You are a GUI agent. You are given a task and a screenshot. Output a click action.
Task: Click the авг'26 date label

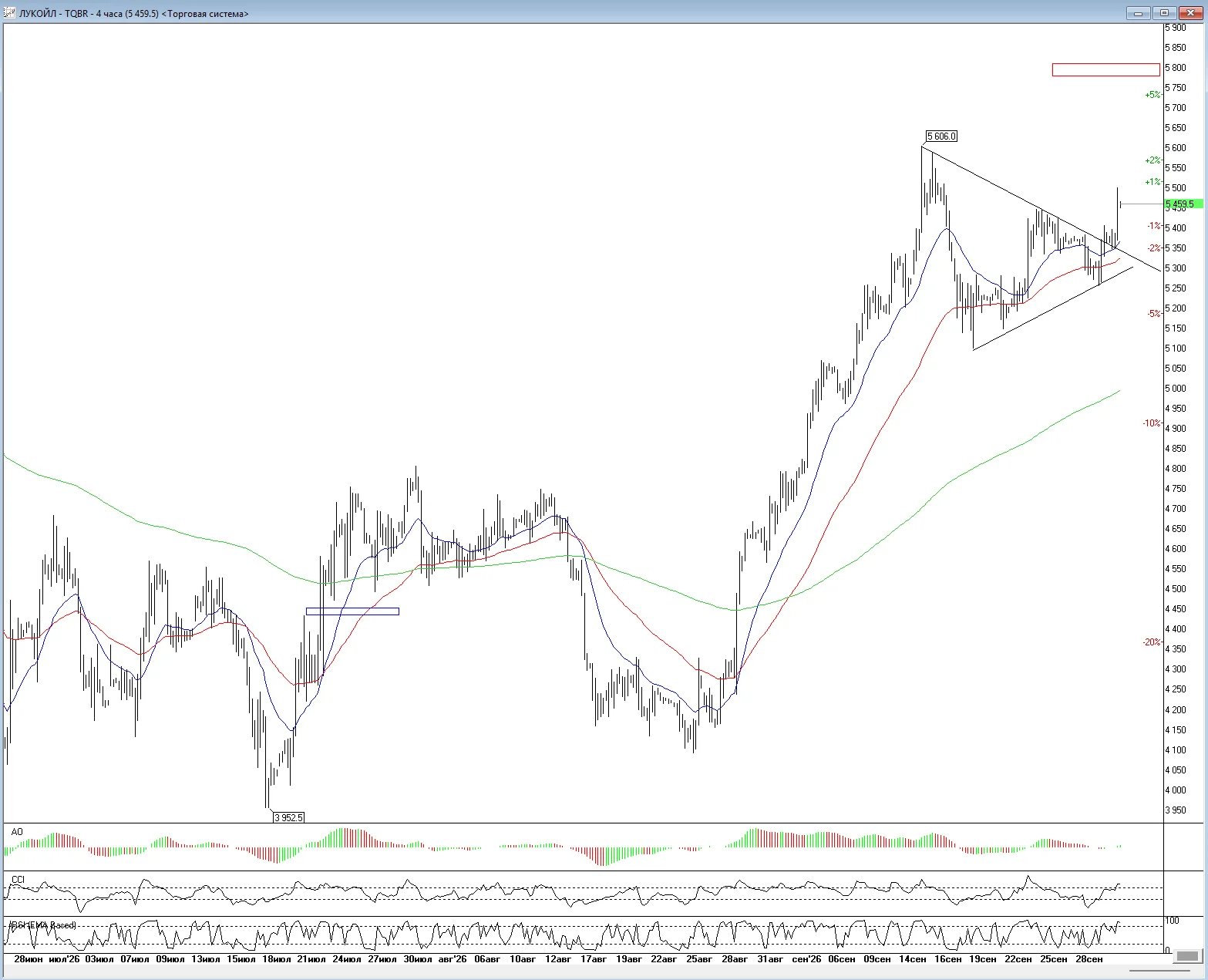[x=453, y=959]
